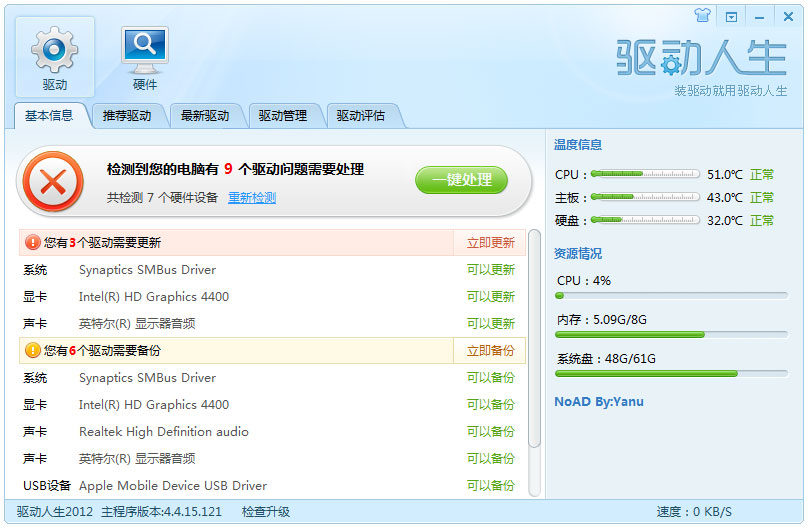Click yellow exclamation icon beside 驱动需要备份
This screenshot has width=809, height=528.
tap(32, 350)
